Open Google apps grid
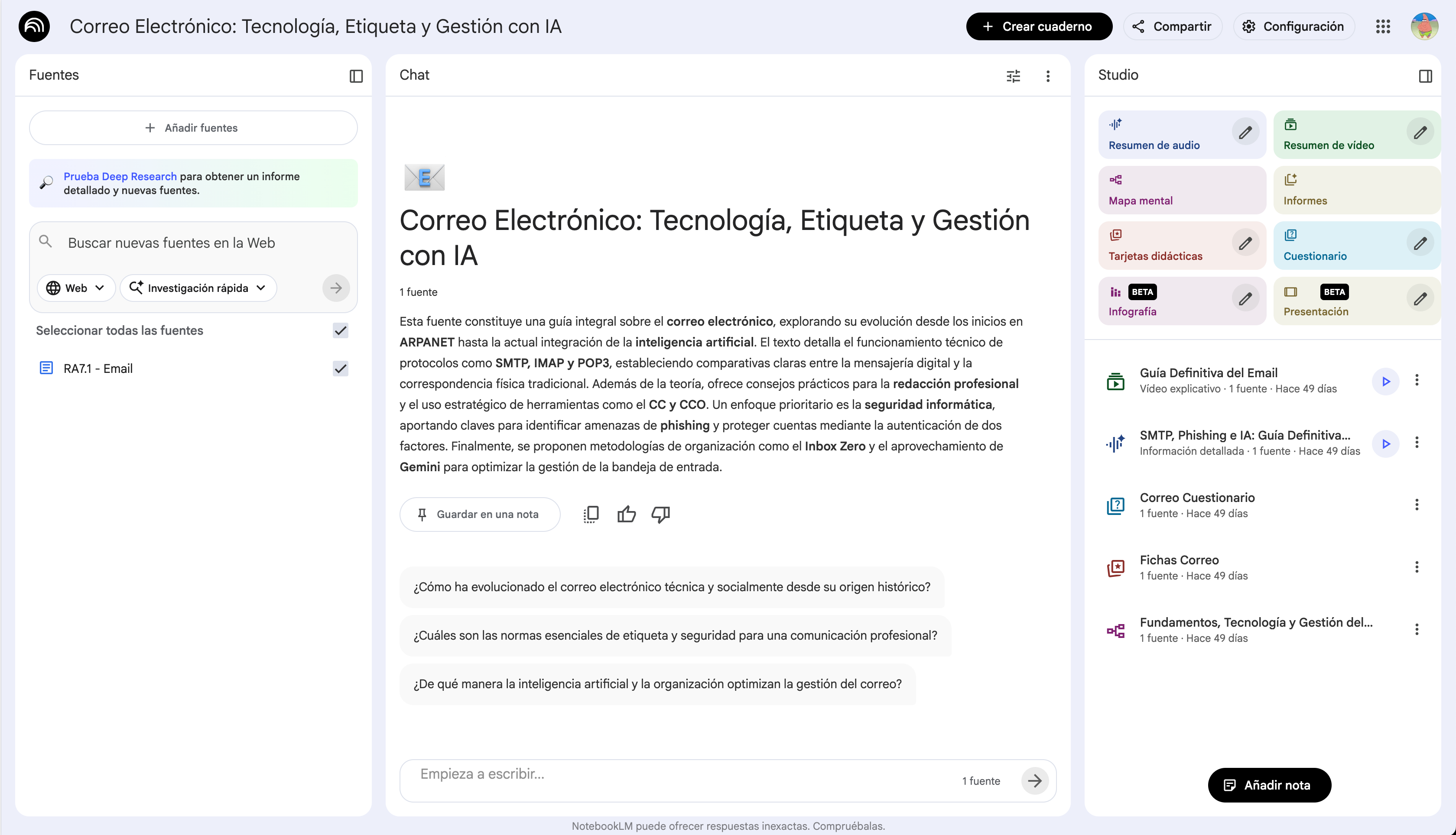The image size is (1456, 835). coord(1383,26)
